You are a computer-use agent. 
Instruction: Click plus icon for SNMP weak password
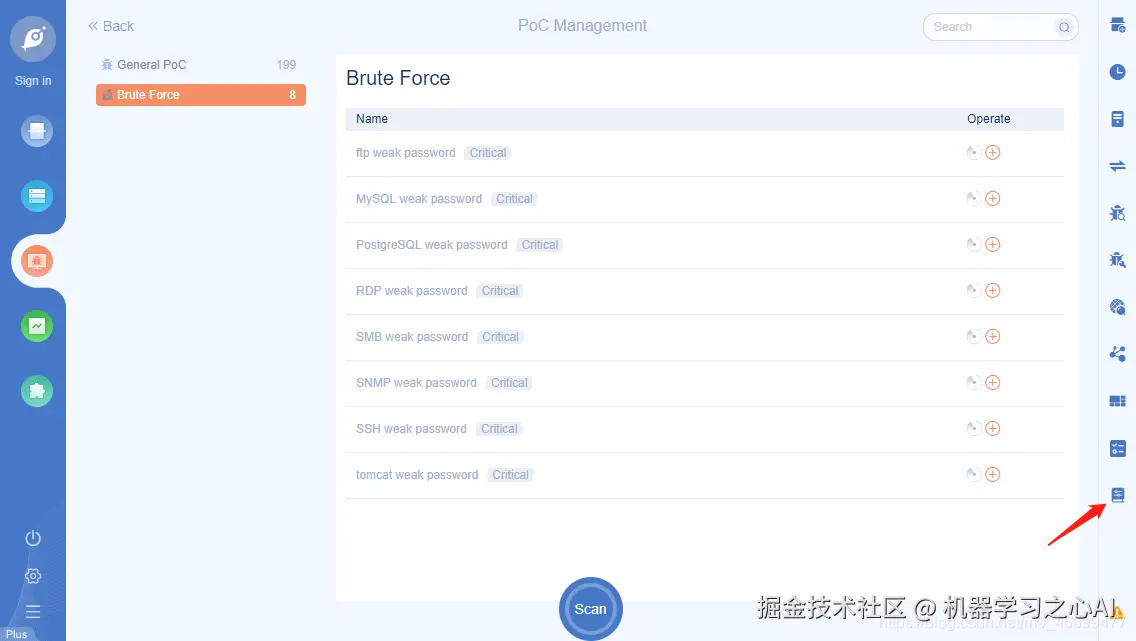[993, 382]
